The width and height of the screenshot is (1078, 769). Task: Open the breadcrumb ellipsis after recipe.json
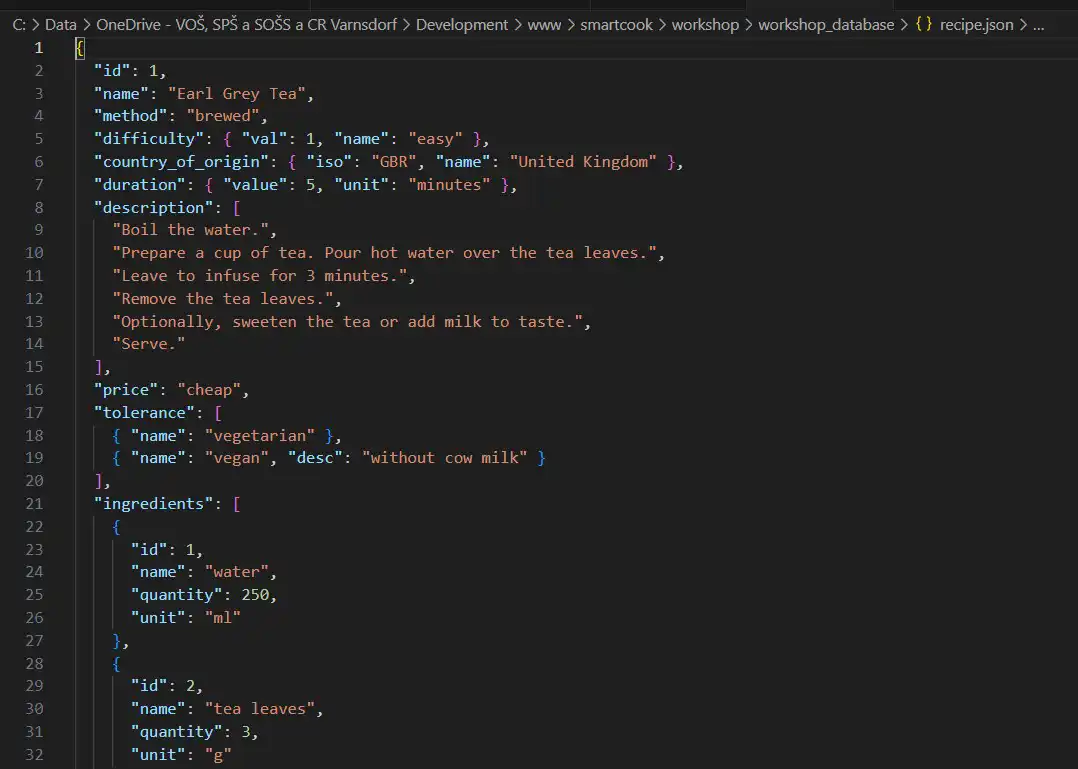[1038, 26]
